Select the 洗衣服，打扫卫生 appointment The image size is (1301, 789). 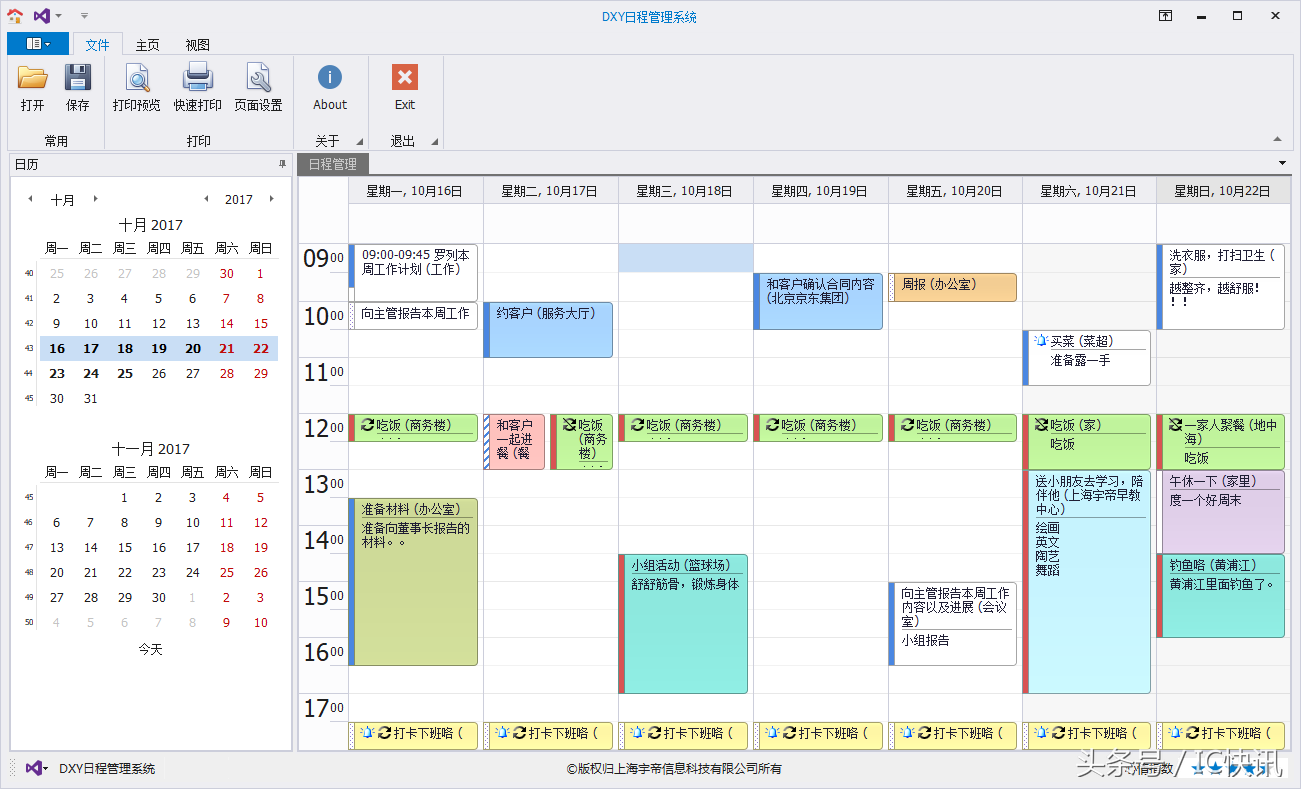pos(1221,287)
